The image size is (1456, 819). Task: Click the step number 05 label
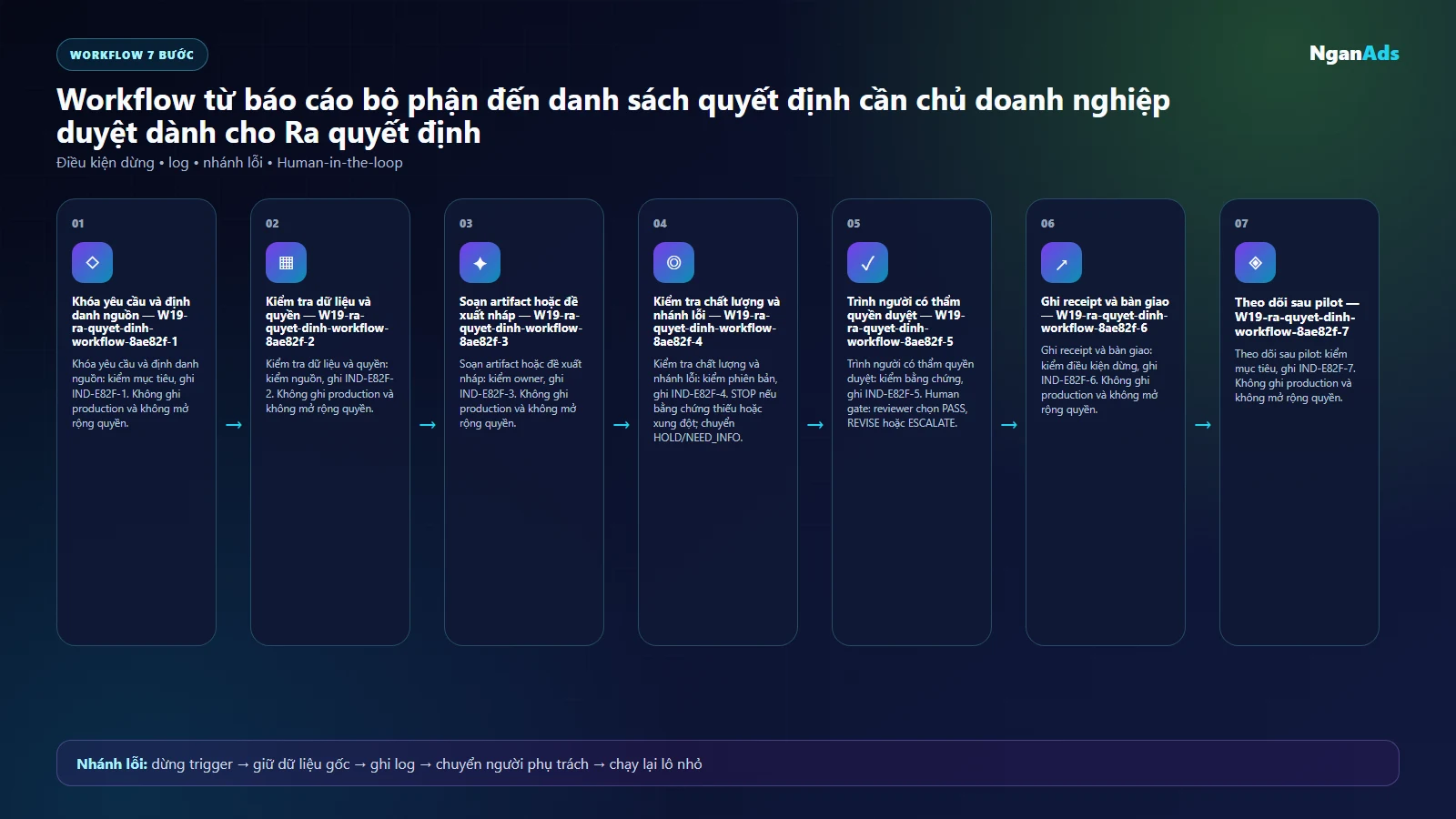[x=854, y=223]
